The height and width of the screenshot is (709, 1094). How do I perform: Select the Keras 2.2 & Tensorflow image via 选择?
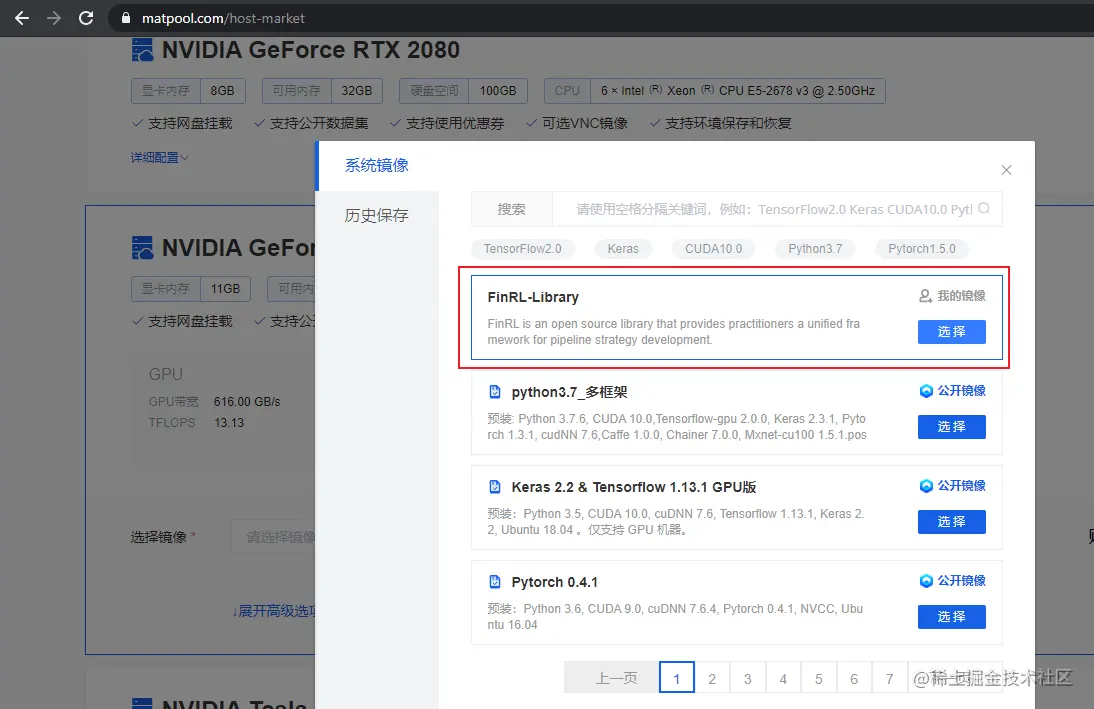(x=952, y=522)
